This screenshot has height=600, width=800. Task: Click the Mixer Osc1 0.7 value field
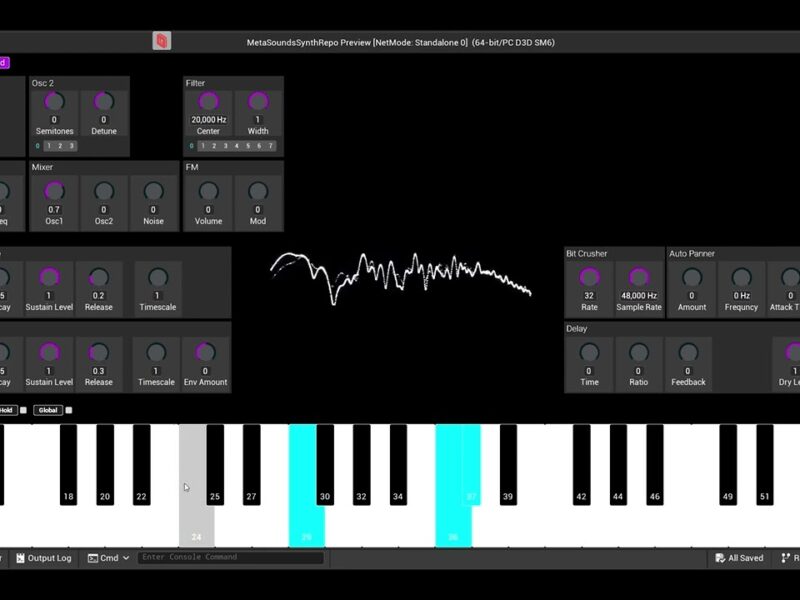(54, 210)
